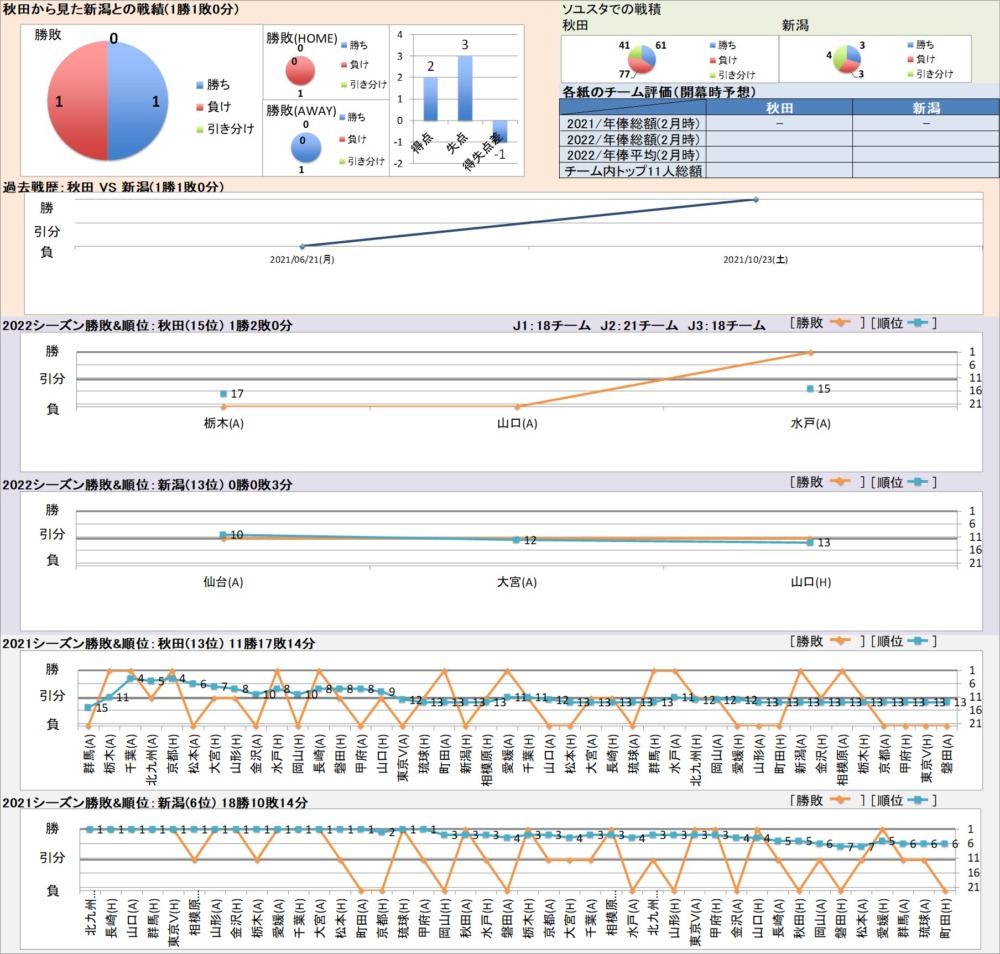Click the red 負け legend swatch of main pie
This screenshot has width=1000, height=954.
(x=199, y=107)
